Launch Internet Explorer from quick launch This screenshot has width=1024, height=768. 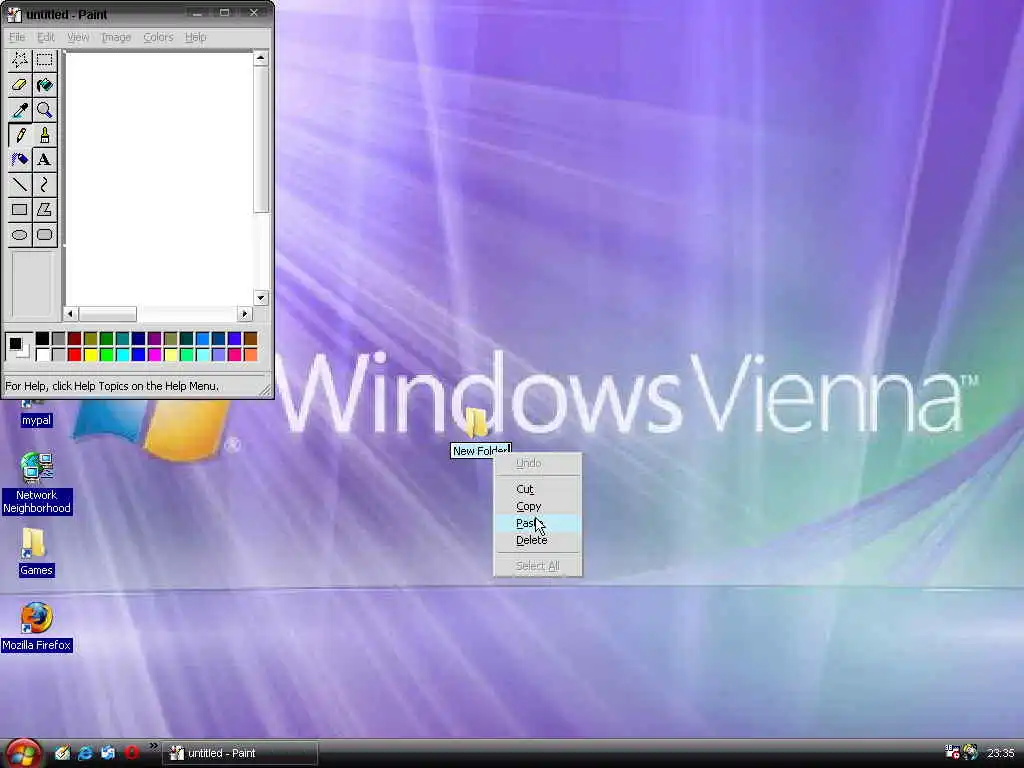tap(85, 753)
